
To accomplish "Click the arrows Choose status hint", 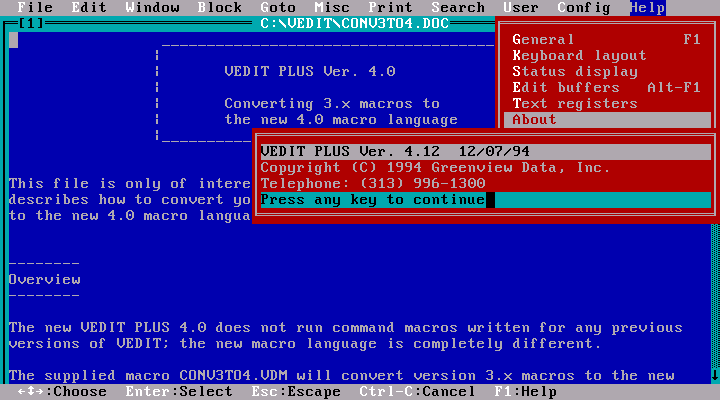I will click(x=62, y=392).
